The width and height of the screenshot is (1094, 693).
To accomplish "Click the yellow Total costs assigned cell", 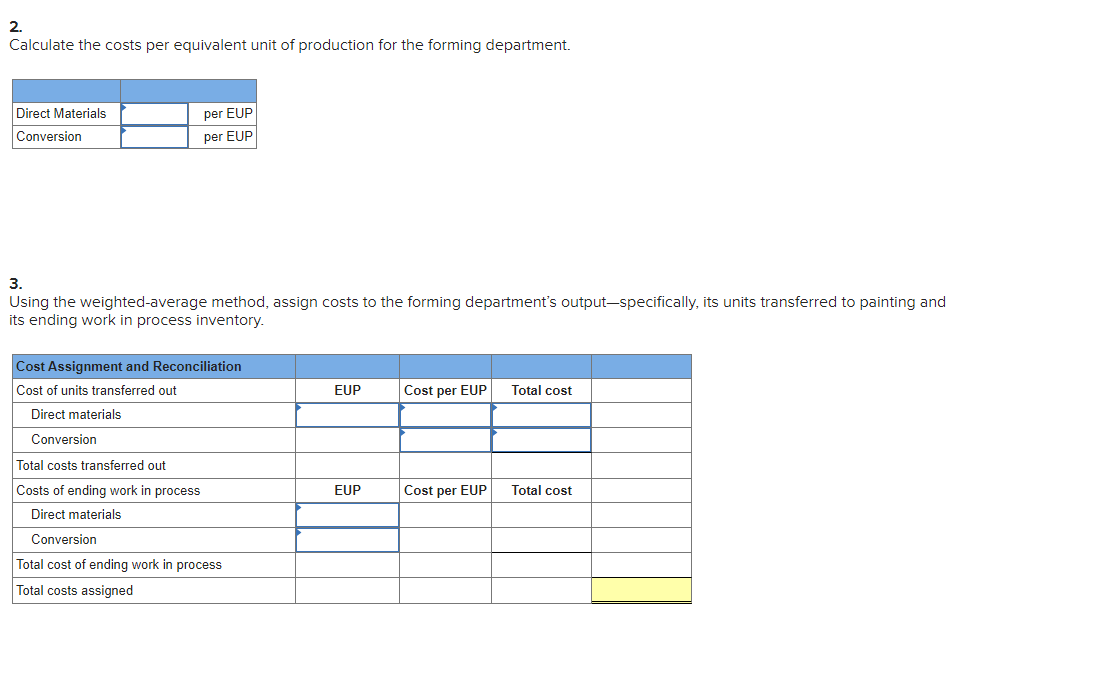I will [641, 589].
